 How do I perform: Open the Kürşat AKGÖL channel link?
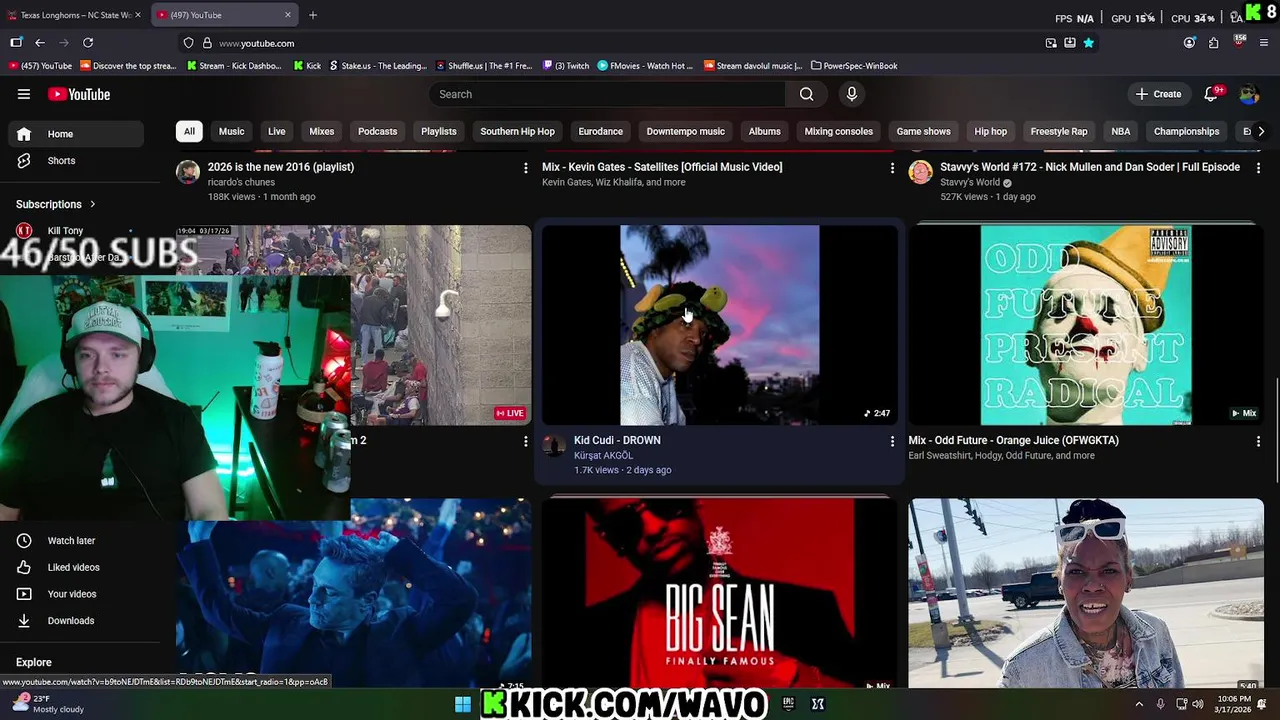point(603,456)
